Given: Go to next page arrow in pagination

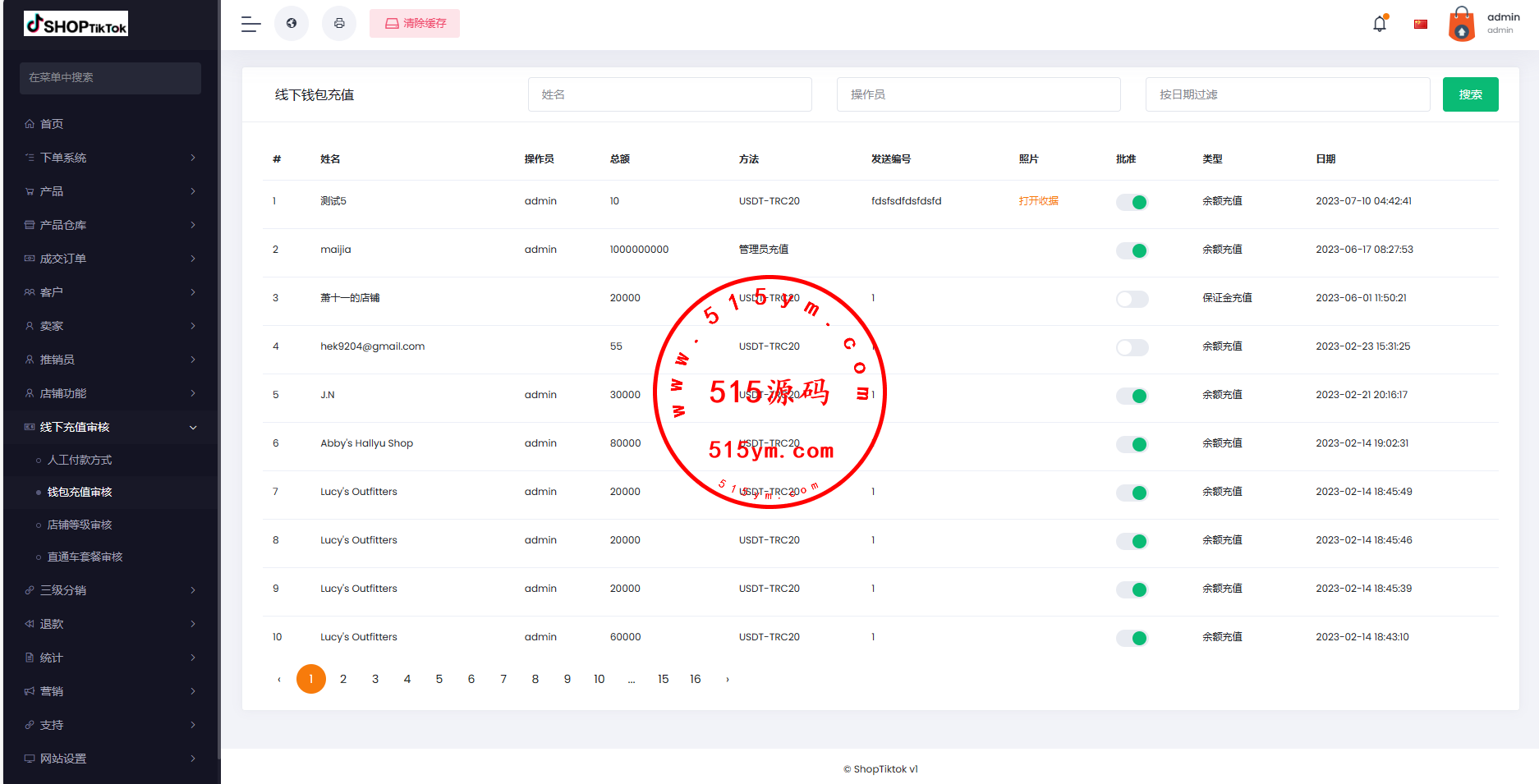Looking at the screenshot, I should click(x=728, y=680).
